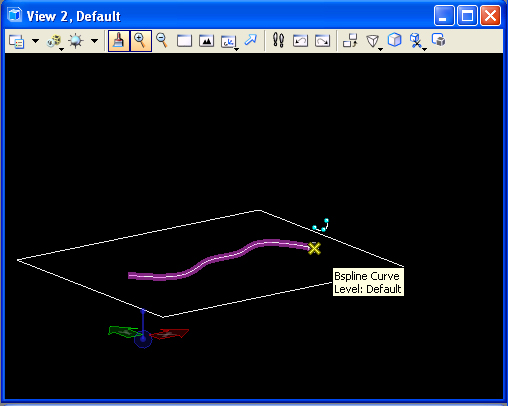Screen dimensions: 508x406
Task: Toggle the highlighted Zoom In magnifier tool
Action: click(x=141, y=41)
